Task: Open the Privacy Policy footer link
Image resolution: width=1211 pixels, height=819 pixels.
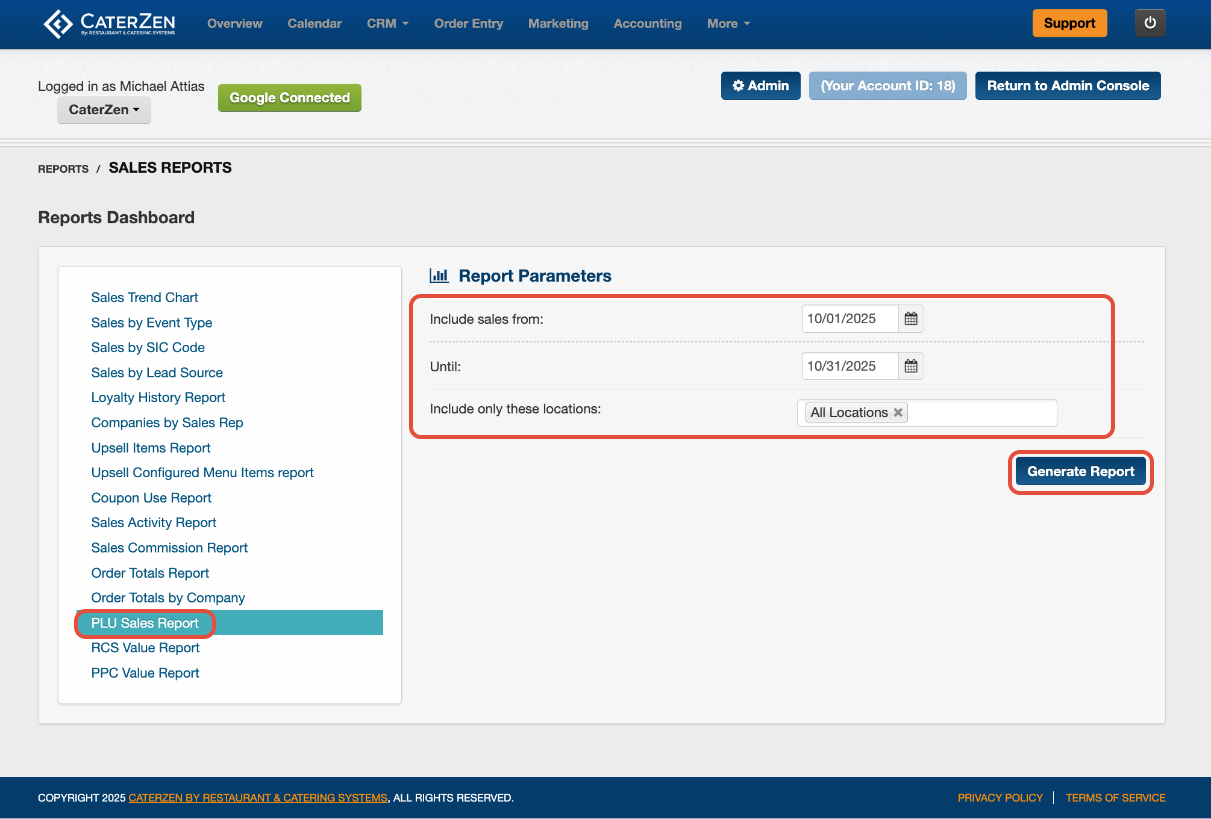Action: coord(1000,798)
